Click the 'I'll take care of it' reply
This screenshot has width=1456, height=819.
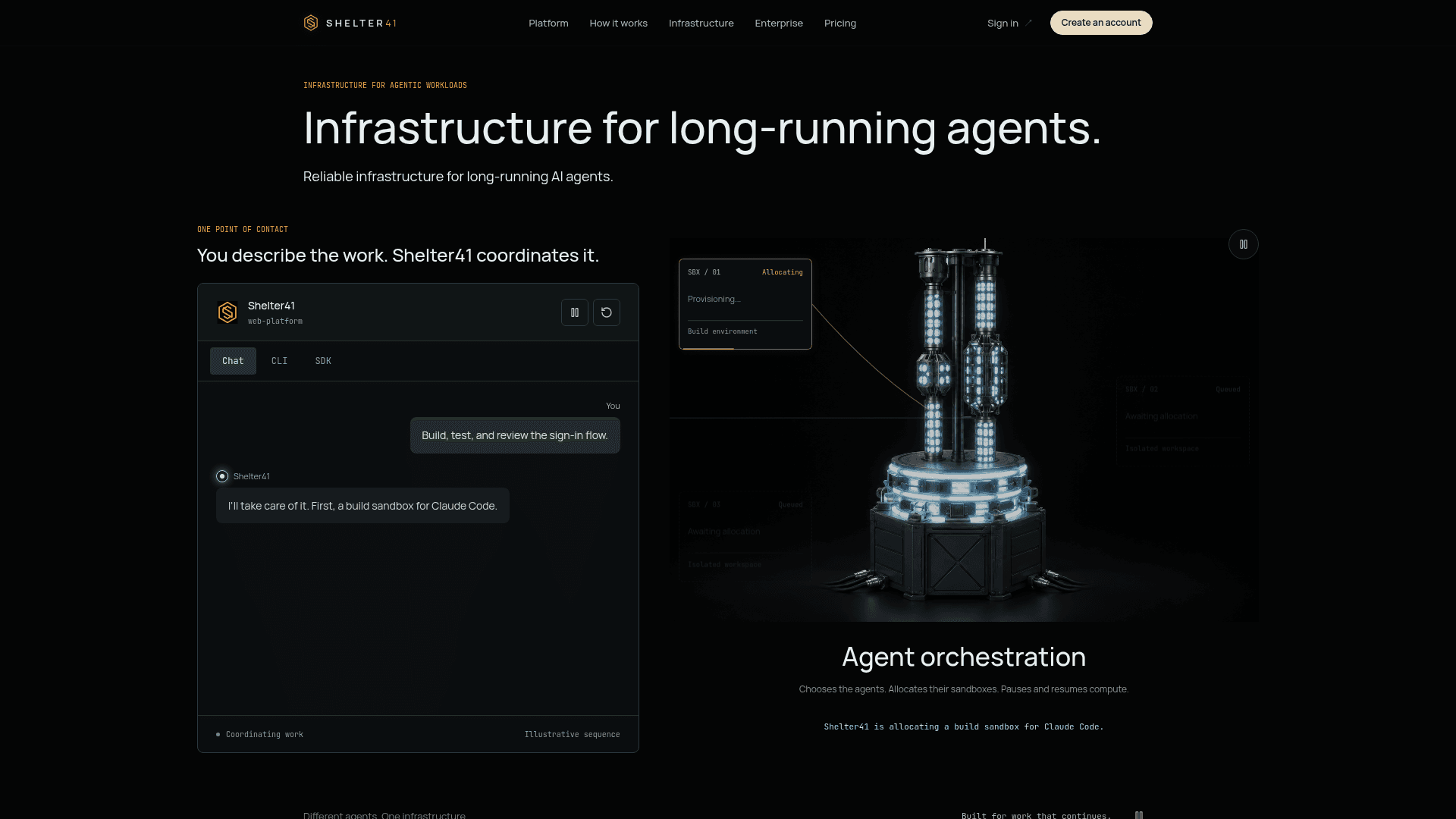(x=362, y=506)
